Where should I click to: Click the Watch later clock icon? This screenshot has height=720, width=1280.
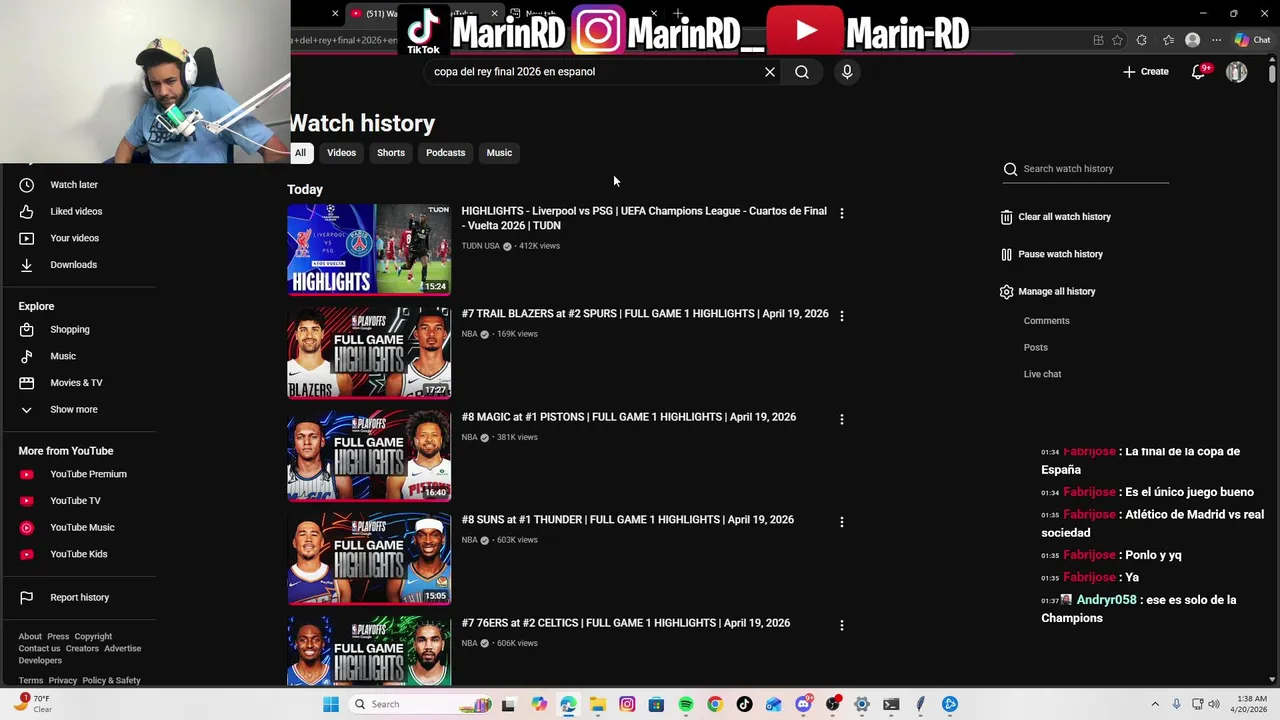click(27, 185)
